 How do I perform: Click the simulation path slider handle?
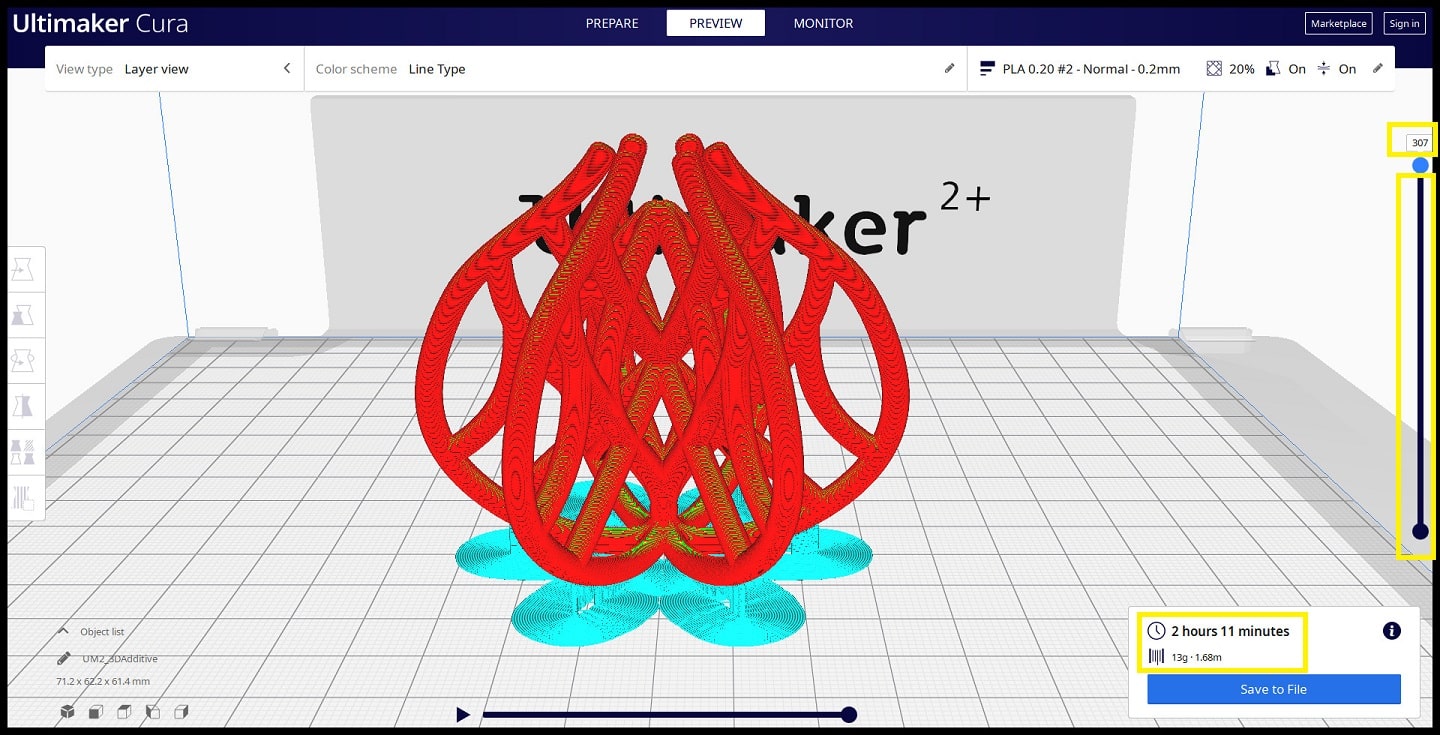coord(849,714)
